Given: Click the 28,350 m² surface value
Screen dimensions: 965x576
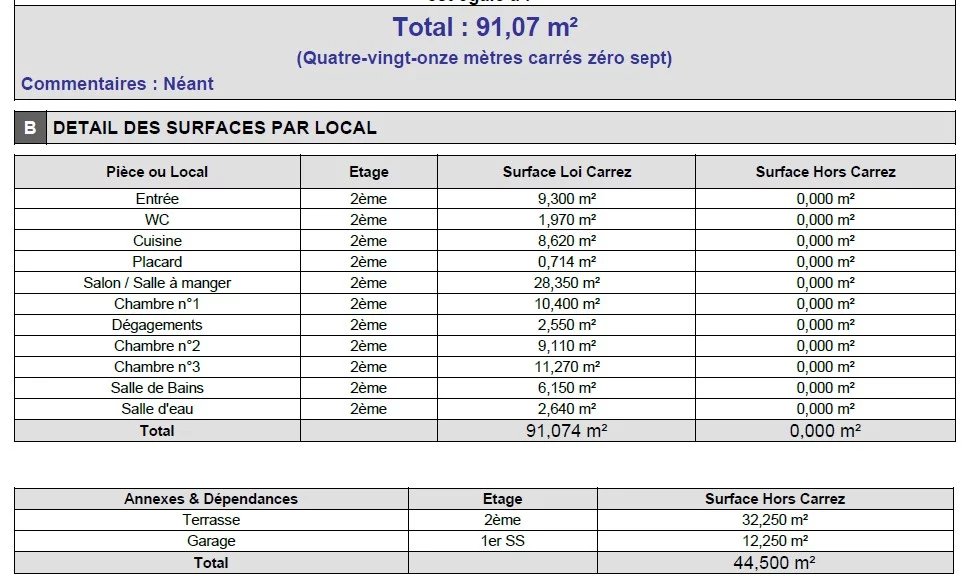Looking at the screenshot, I should (566, 283).
